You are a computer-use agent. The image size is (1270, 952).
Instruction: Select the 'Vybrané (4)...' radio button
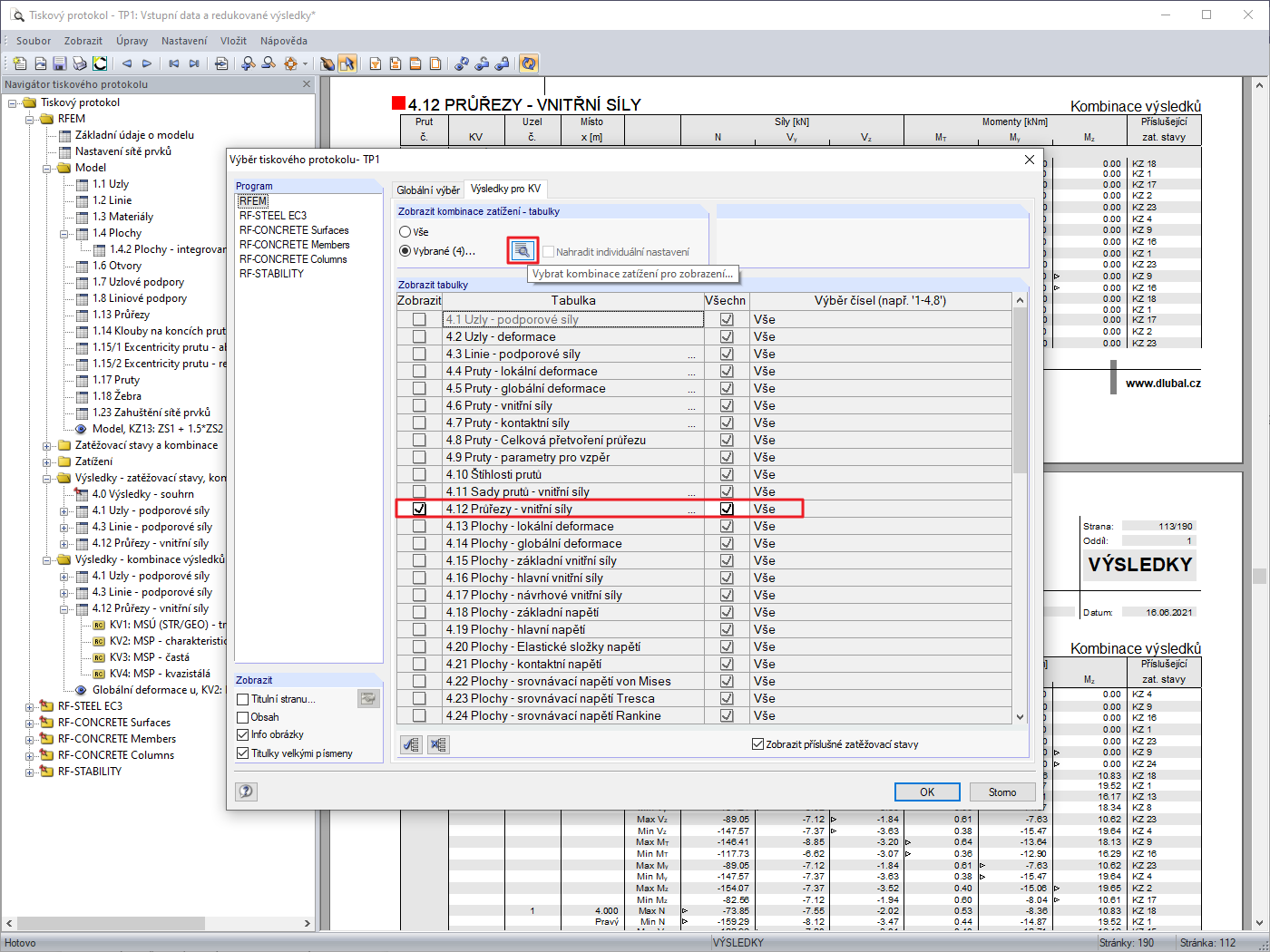pos(405,251)
